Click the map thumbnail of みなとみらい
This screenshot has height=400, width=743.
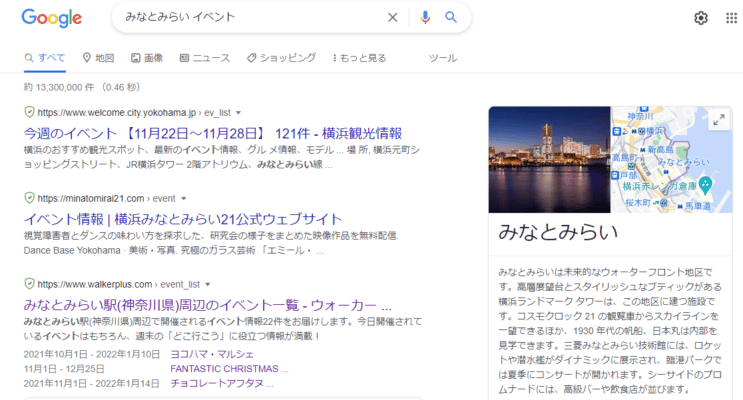coord(671,160)
